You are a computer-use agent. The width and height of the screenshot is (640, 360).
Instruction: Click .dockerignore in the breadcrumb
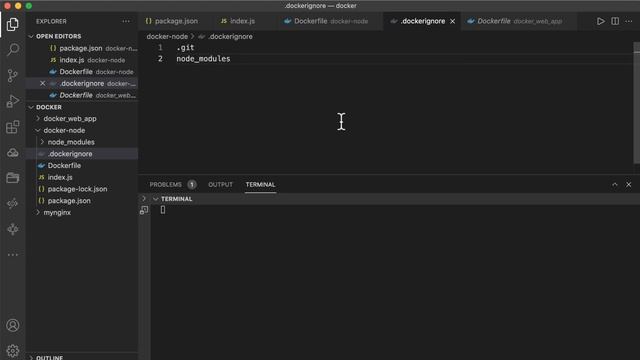coord(230,37)
